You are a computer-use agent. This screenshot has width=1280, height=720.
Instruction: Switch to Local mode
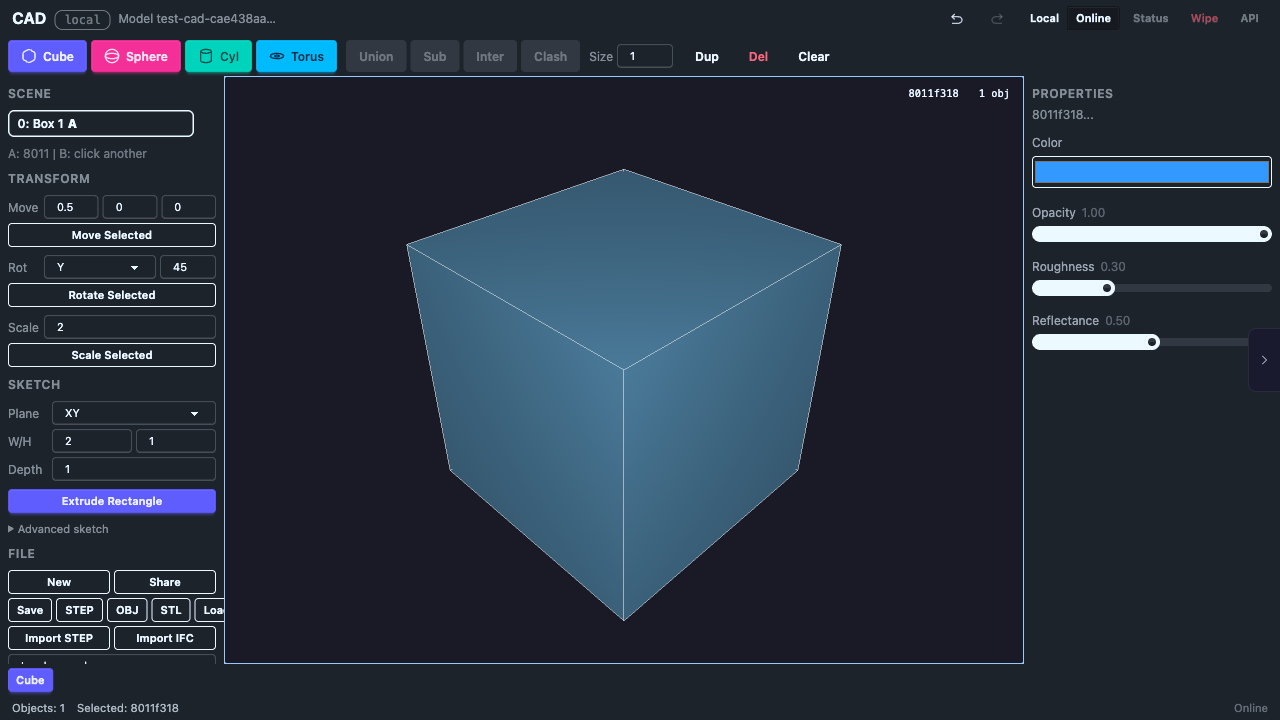point(1044,18)
